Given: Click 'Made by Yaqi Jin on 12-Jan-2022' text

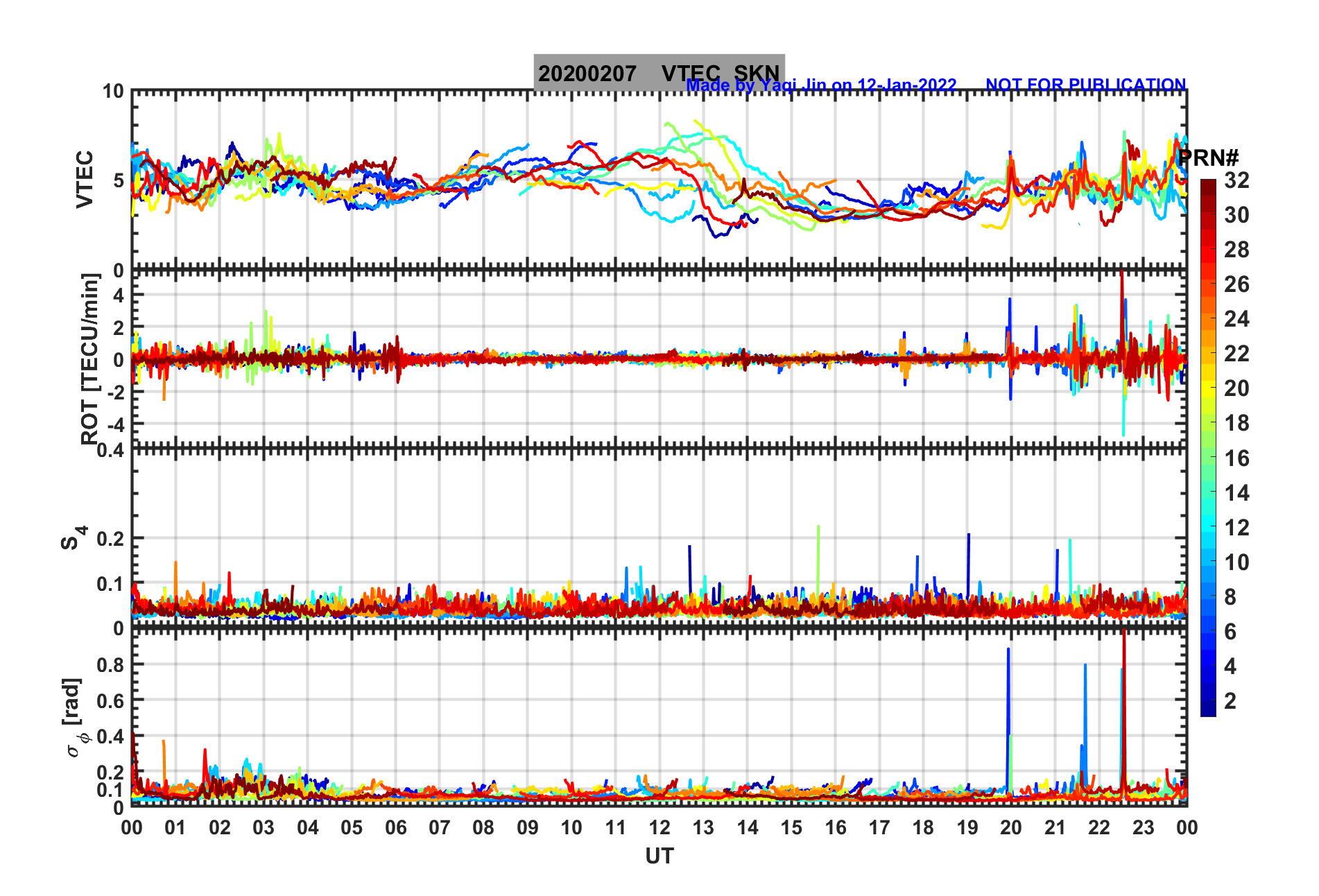Looking at the screenshot, I should (x=821, y=85).
